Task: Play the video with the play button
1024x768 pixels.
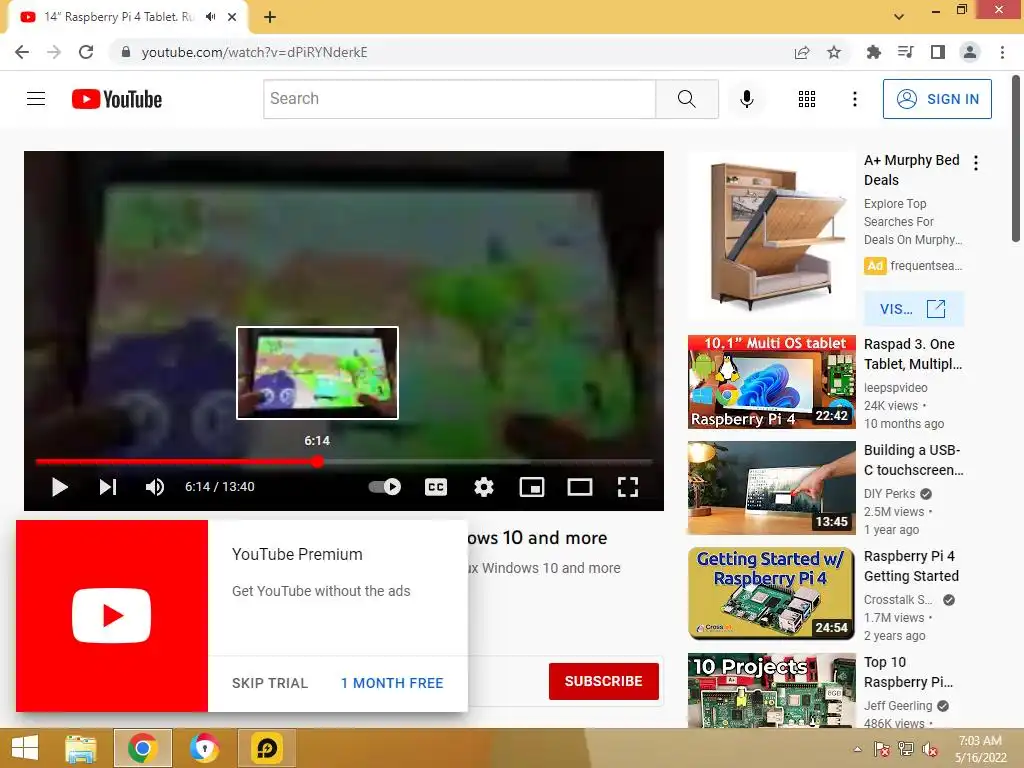Action: point(59,487)
